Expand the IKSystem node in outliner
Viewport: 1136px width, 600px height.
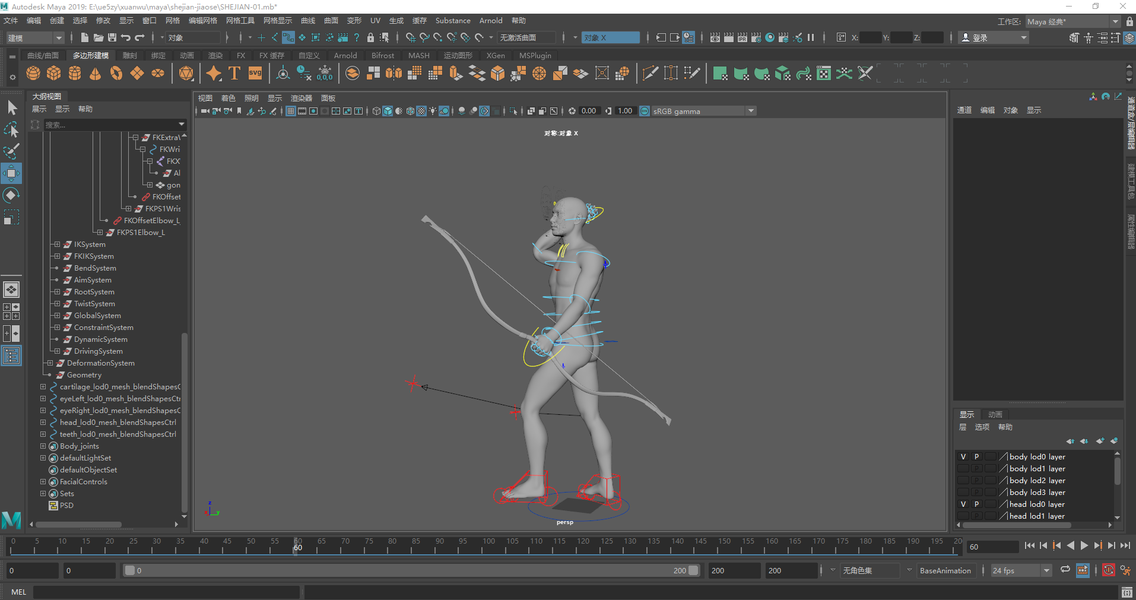pos(57,244)
